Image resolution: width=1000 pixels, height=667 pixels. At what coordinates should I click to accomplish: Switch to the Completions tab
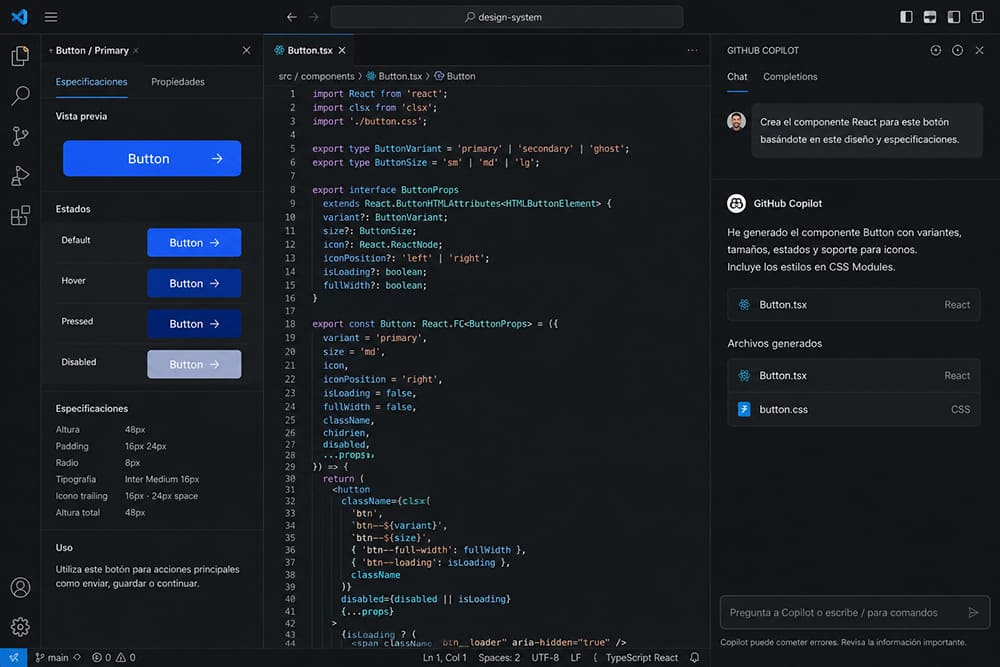point(790,77)
